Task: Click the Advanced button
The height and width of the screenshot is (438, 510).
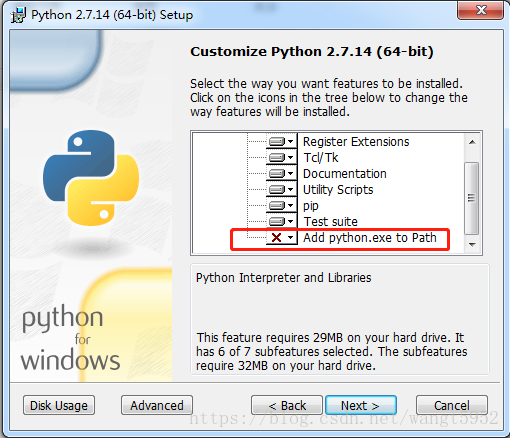Action: click(157, 405)
